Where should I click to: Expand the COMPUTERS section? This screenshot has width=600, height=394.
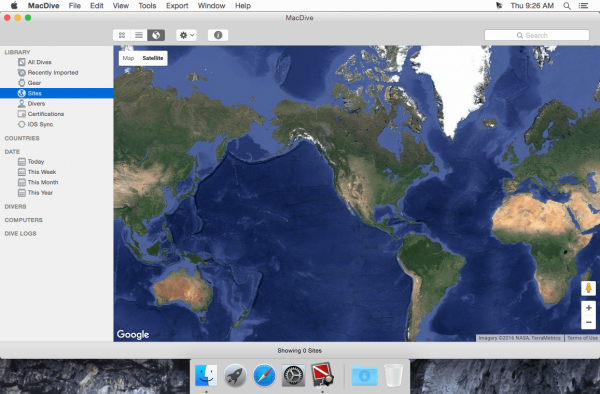[23, 220]
